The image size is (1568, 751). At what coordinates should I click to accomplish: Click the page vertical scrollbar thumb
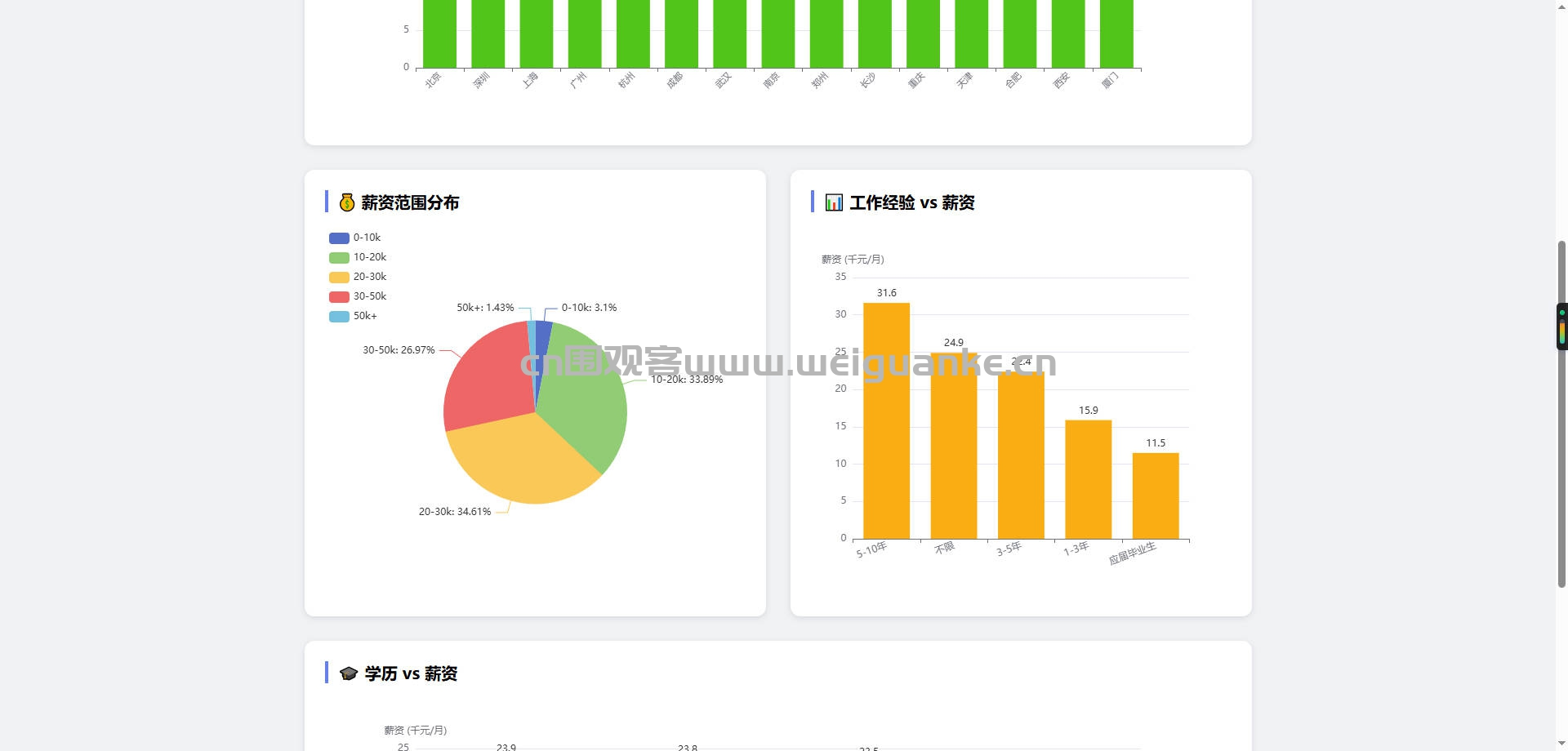coord(1561,414)
